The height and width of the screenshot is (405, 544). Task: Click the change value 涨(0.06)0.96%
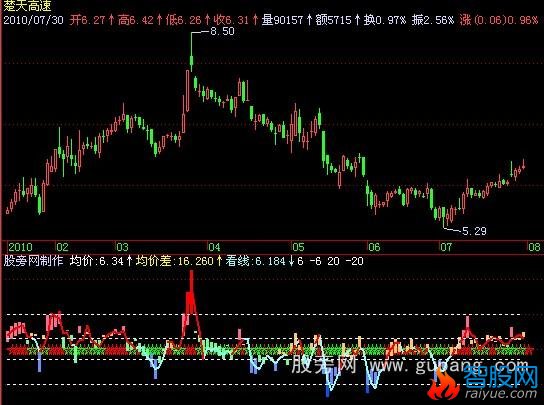(x=499, y=20)
